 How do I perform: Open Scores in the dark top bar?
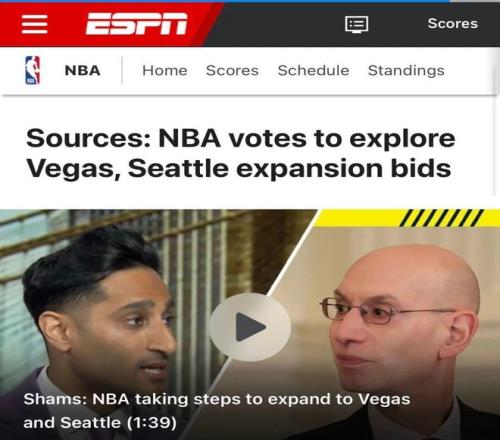[x=453, y=23]
